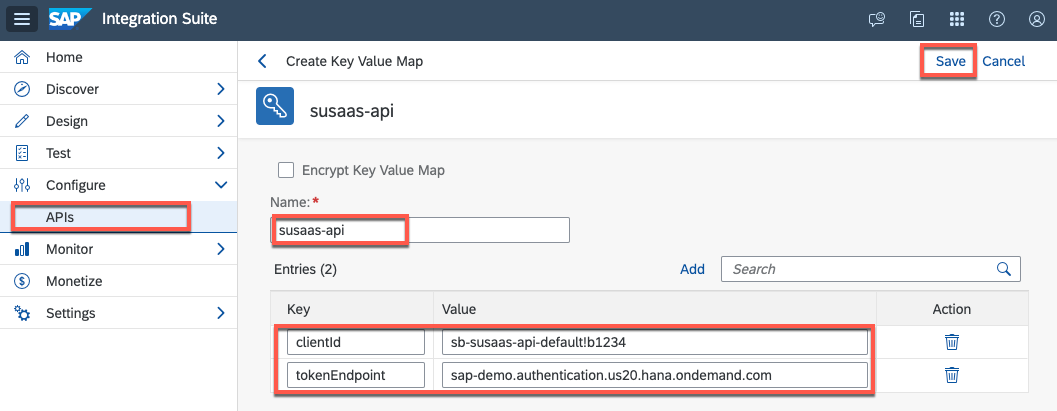Click the Name input field
The width and height of the screenshot is (1057, 411).
pos(421,230)
